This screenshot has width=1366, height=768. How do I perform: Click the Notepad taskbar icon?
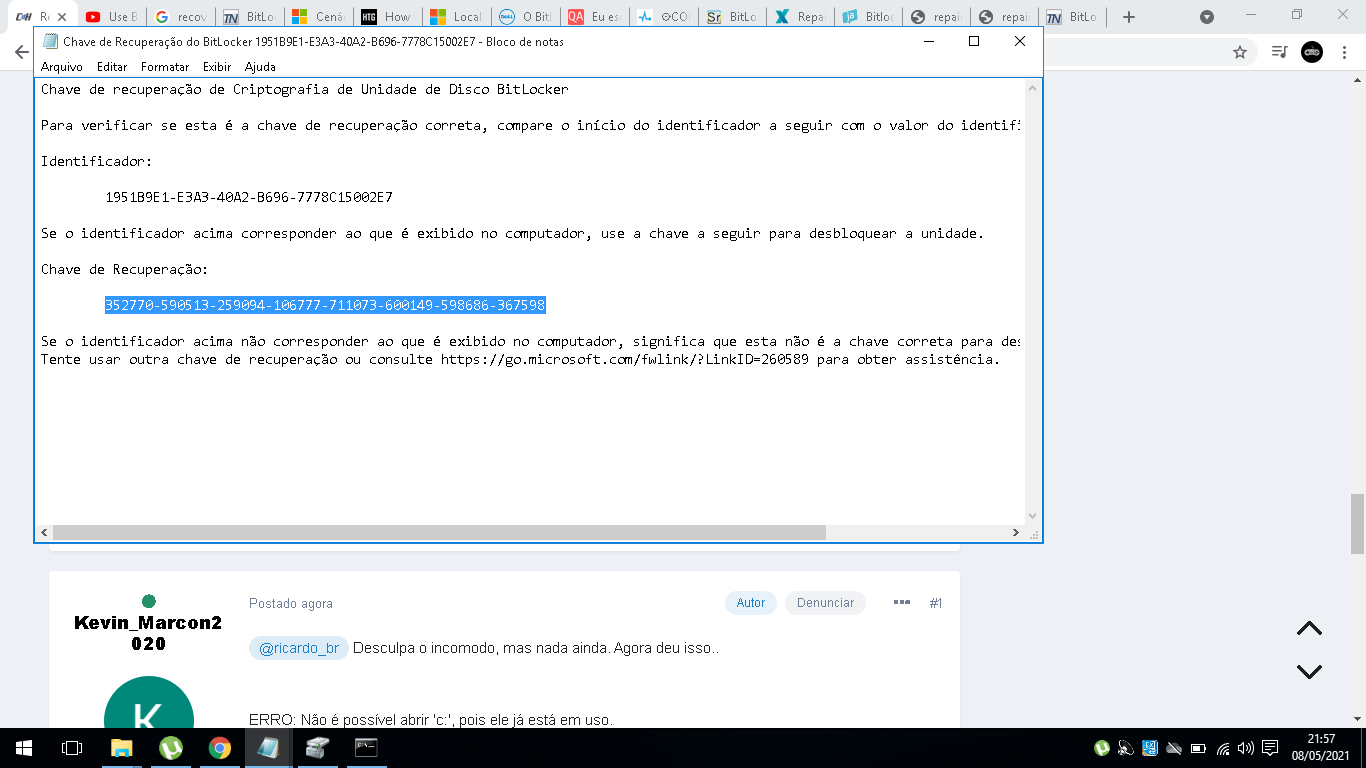(269, 748)
